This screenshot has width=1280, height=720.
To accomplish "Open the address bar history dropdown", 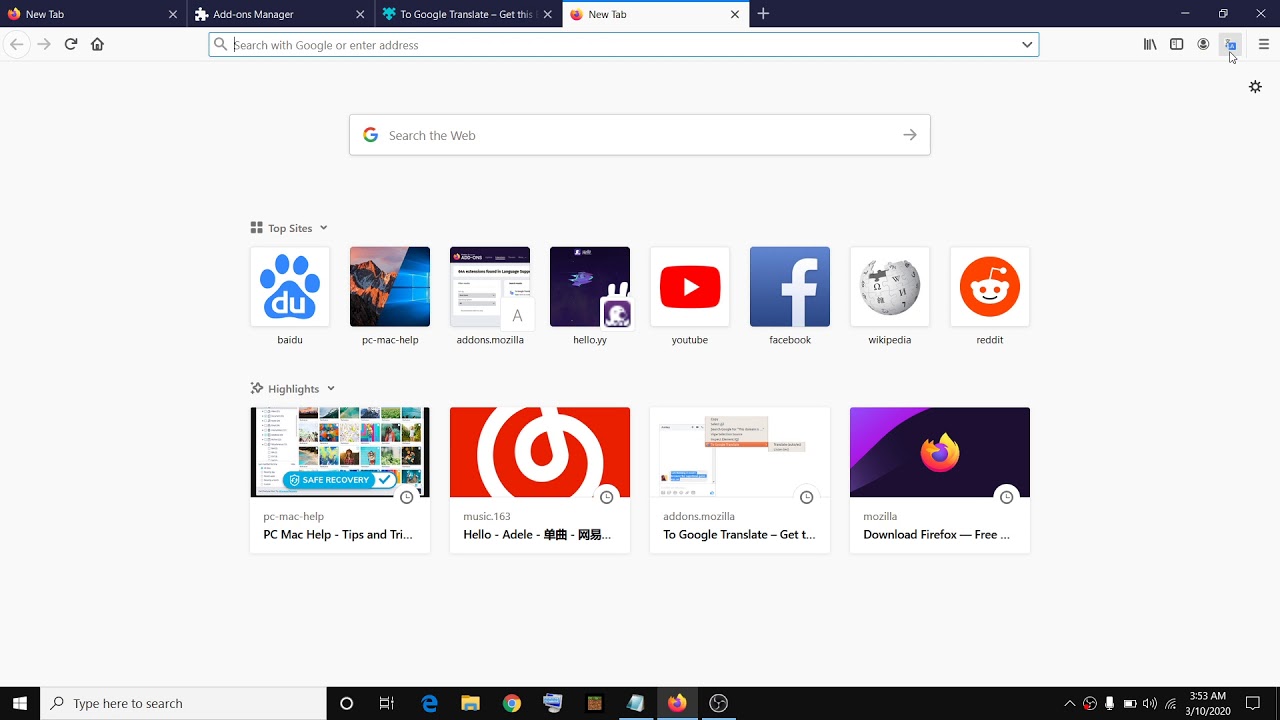I will click(x=1027, y=45).
